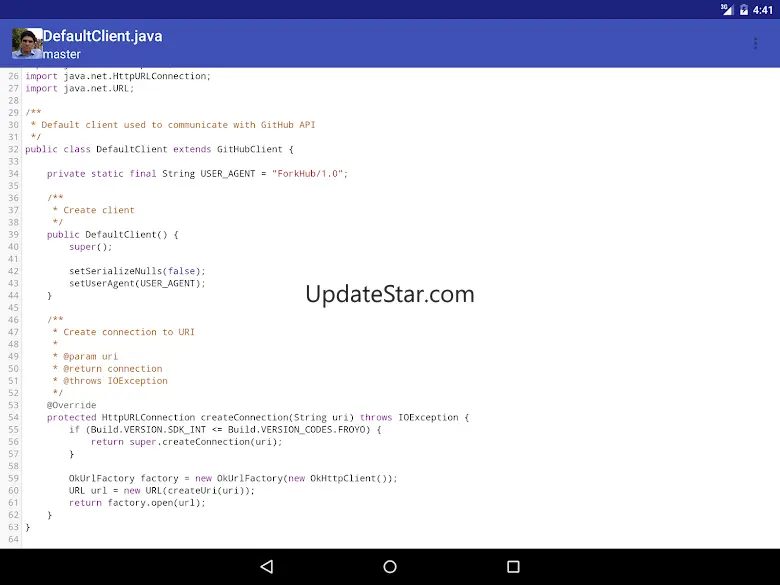Click the return factory.open(url) line
Image resolution: width=780 pixels, height=585 pixels.
137,502
